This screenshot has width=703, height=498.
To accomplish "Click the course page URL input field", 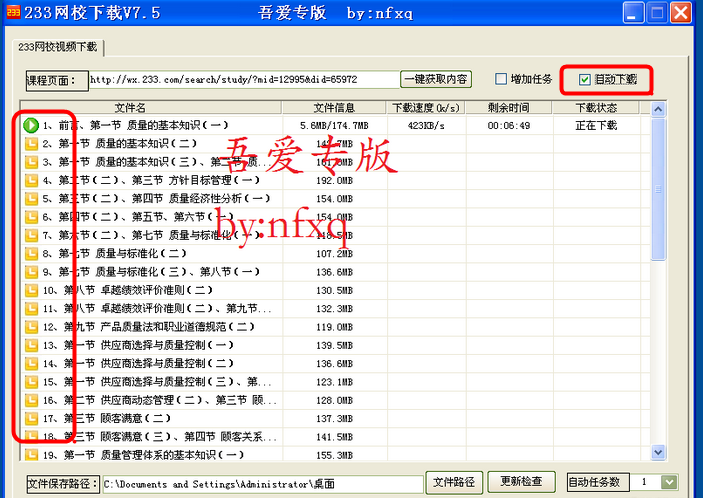I will click(242, 79).
